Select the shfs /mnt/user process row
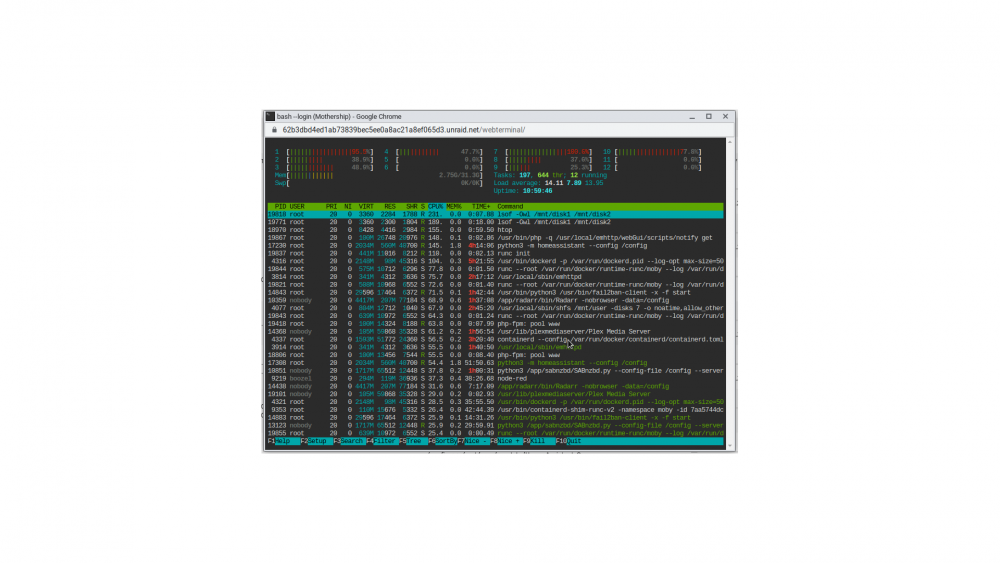Screen dimensions: 1000x563 [x=496, y=308]
